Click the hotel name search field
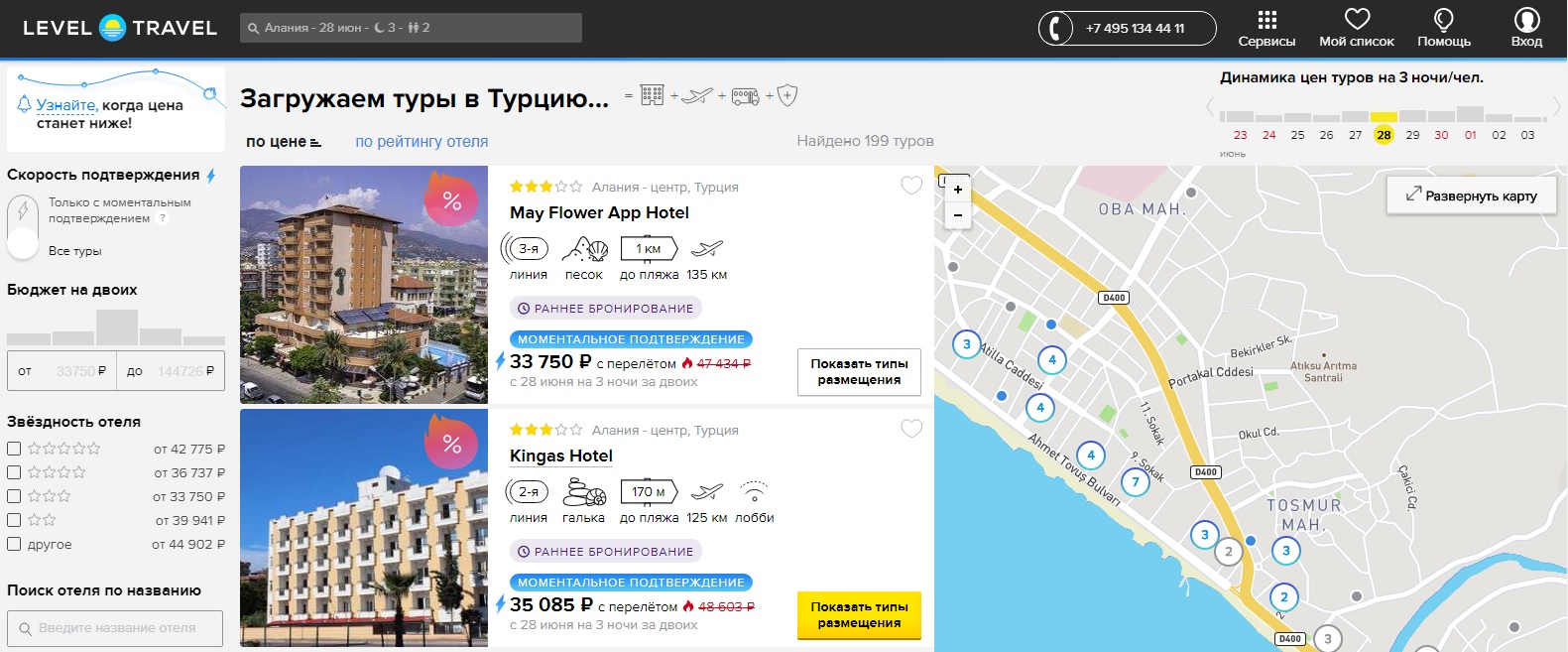 (x=115, y=628)
